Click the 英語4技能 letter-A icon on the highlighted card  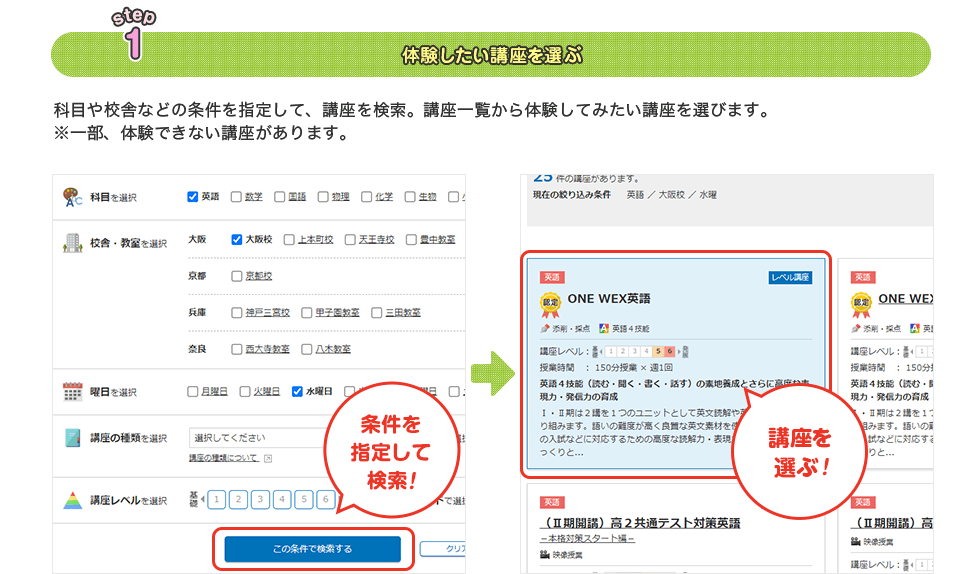pos(604,328)
